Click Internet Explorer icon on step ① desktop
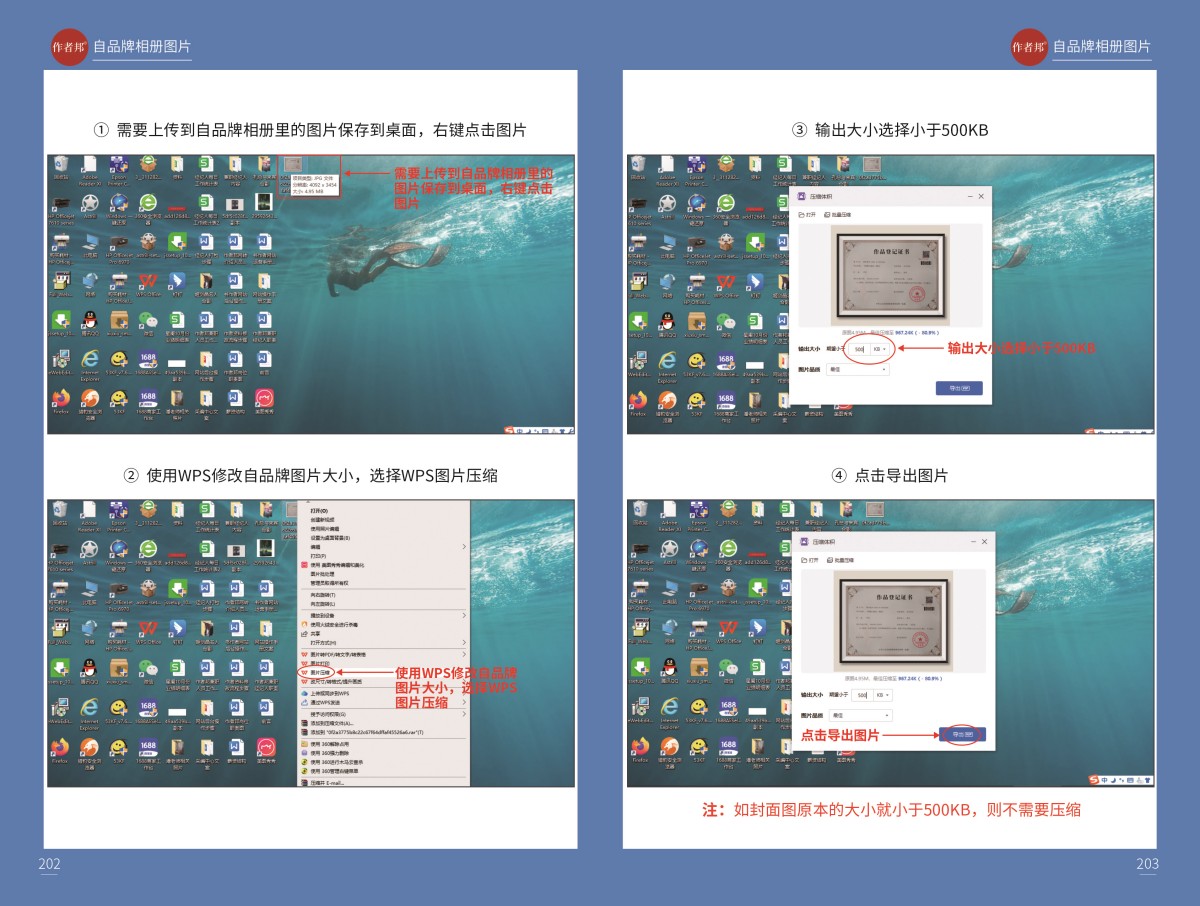Image resolution: width=1200 pixels, height=906 pixels. click(x=90, y=359)
